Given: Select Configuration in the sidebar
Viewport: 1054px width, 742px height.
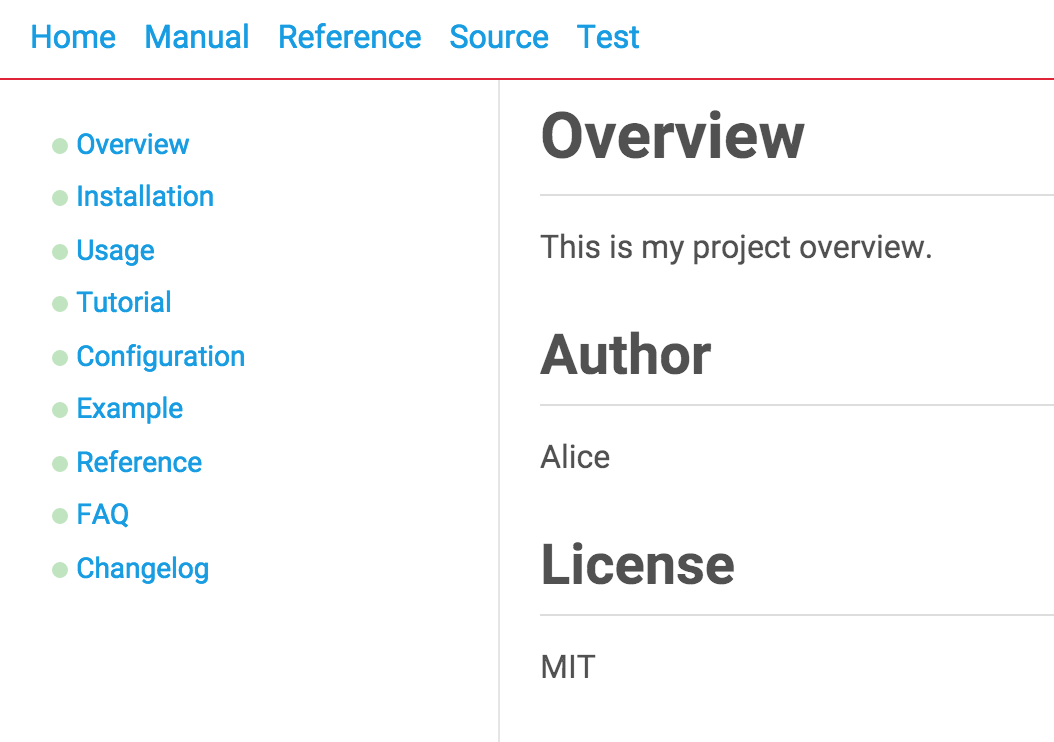Looking at the screenshot, I should pyautogui.click(x=160, y=356).
